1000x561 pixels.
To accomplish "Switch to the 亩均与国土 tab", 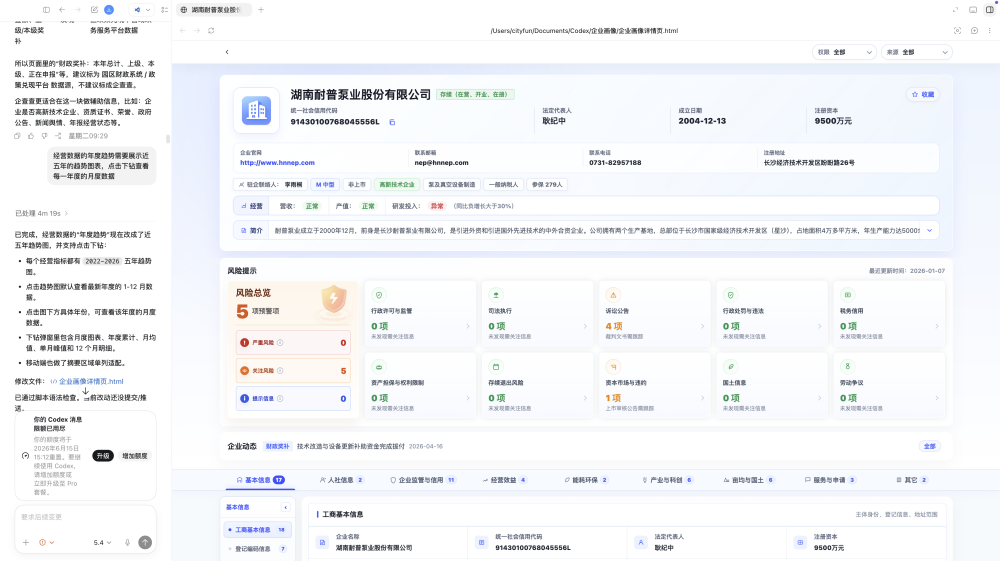I will tap(749, 480).
